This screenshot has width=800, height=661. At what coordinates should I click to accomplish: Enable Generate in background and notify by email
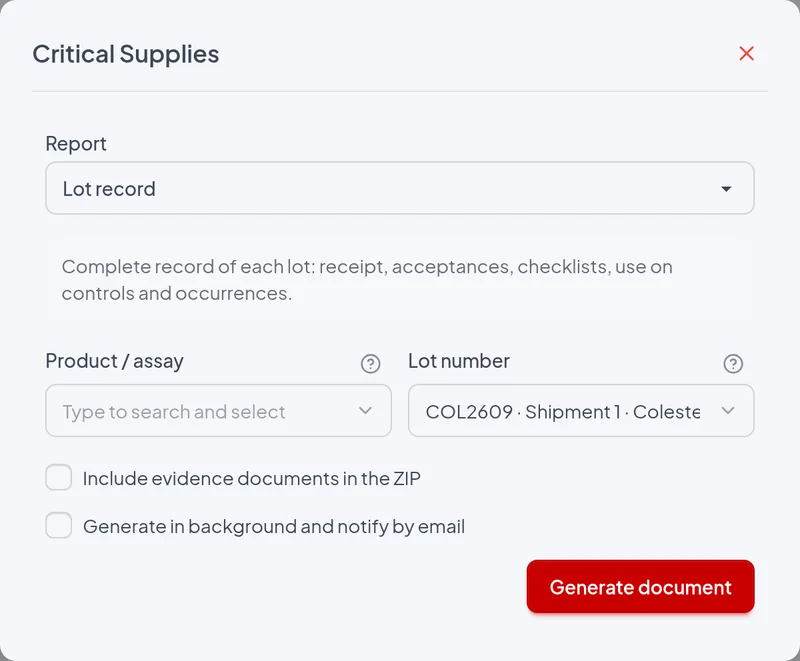(x=59, y=525)
